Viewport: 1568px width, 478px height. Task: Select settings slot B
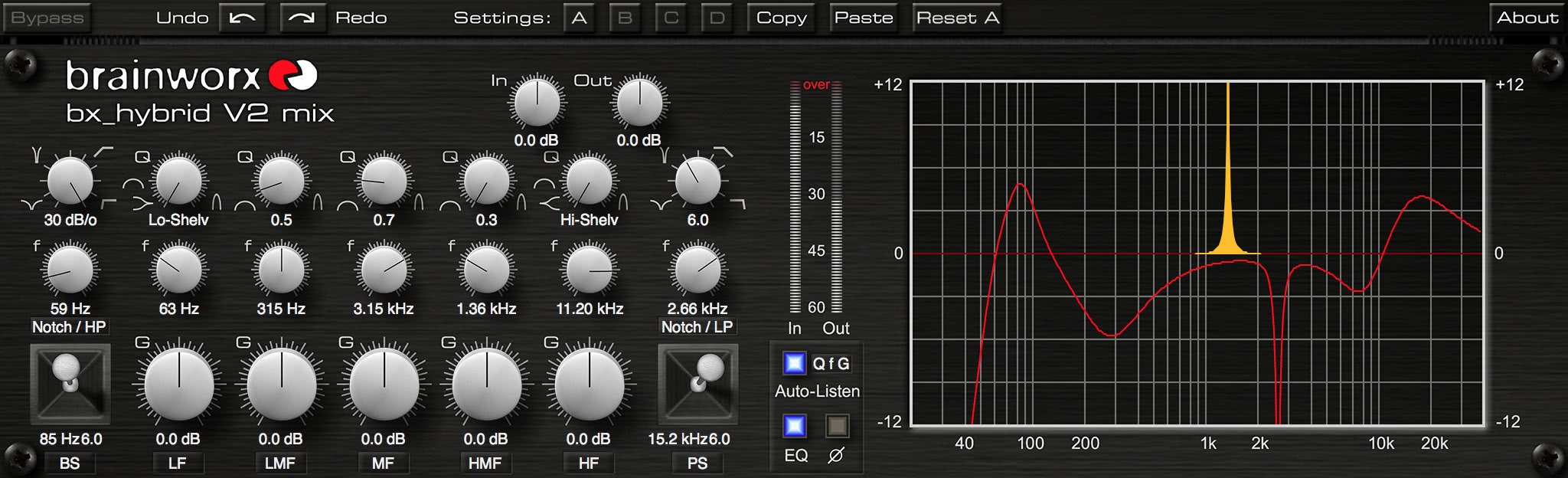(x=626, y=18)
